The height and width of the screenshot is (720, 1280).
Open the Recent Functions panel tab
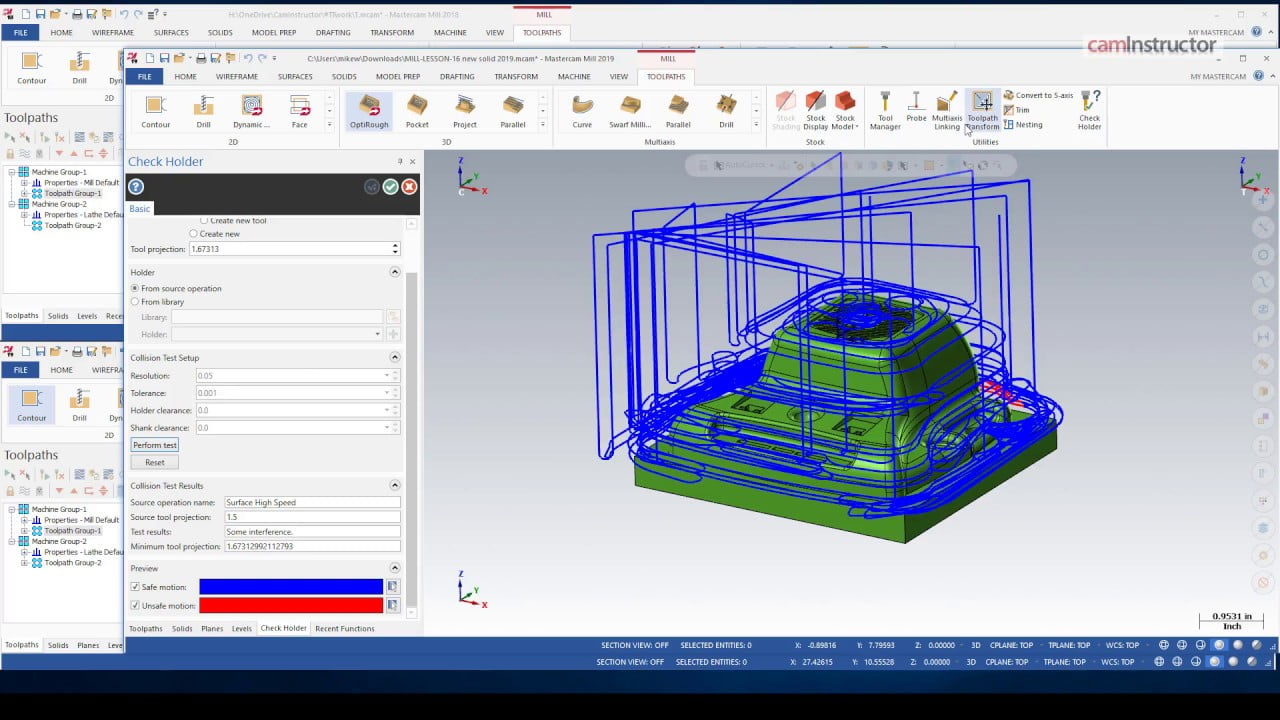[344, 628]
